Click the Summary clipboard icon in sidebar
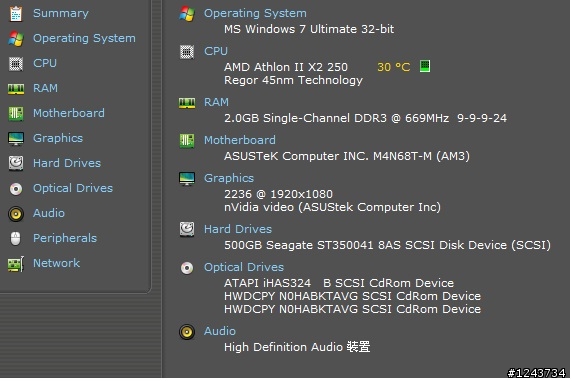Screen dimensions: 572x381 pos(16,14)
